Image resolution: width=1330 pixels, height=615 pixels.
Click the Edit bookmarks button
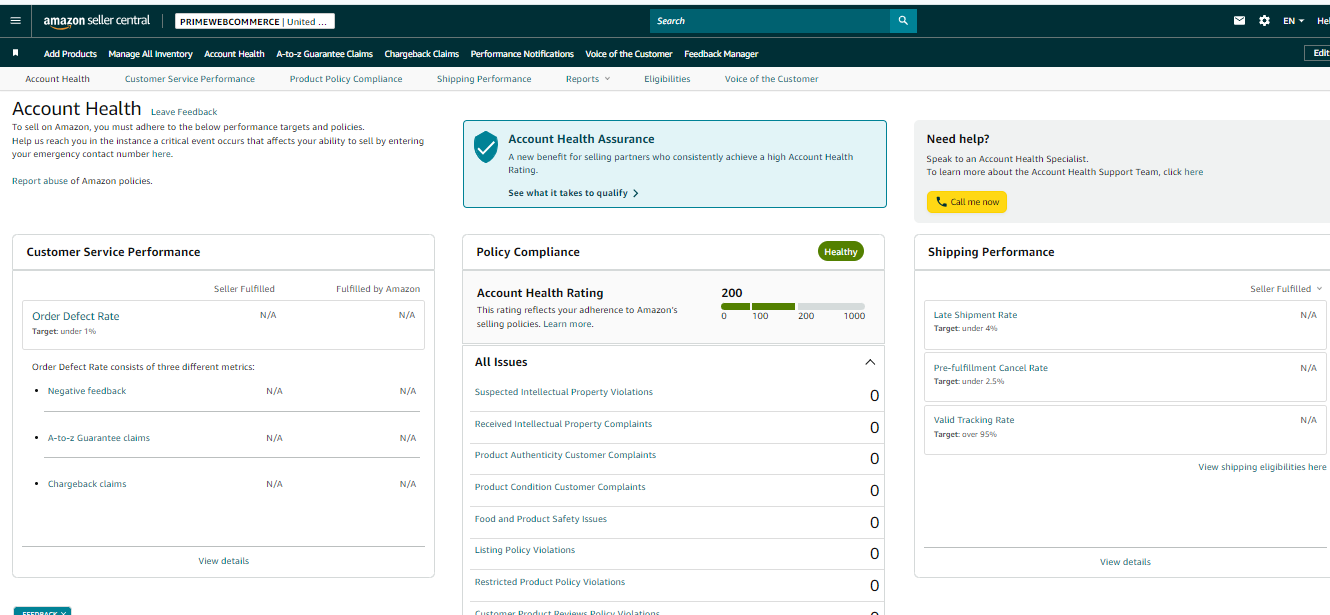point(1318,54)
